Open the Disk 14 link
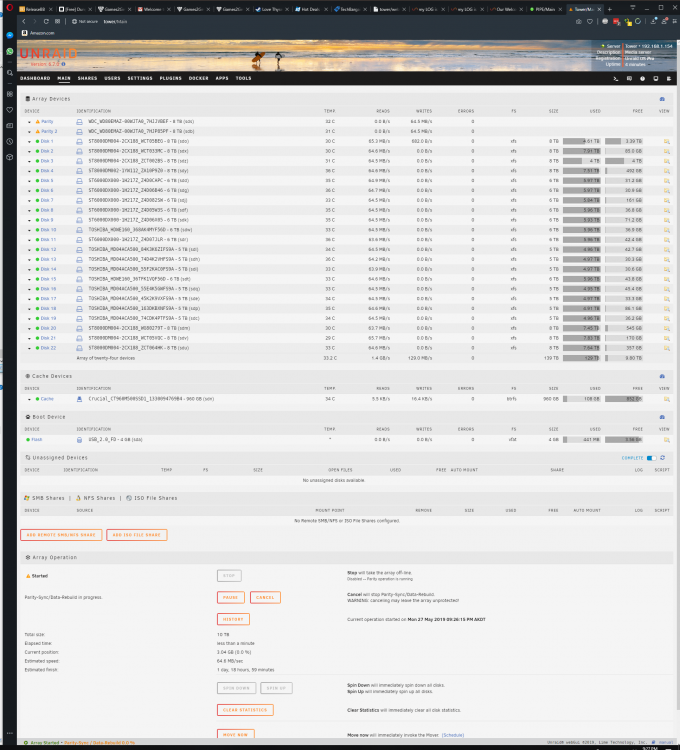 [x=48, y=269]
